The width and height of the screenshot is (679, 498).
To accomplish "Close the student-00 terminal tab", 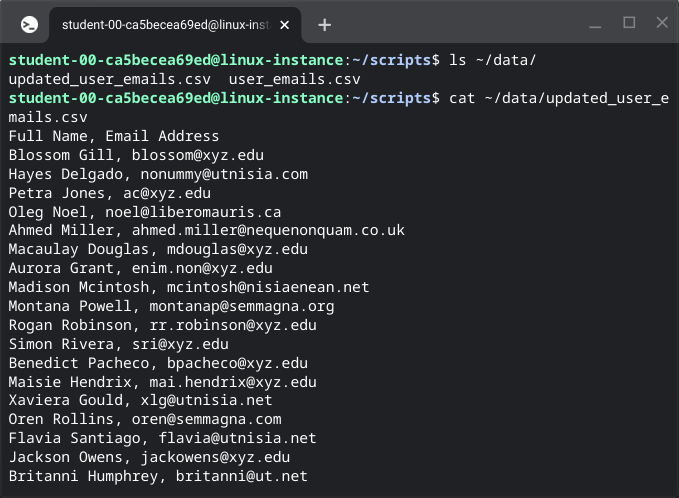I will click(x=285, y=25).
